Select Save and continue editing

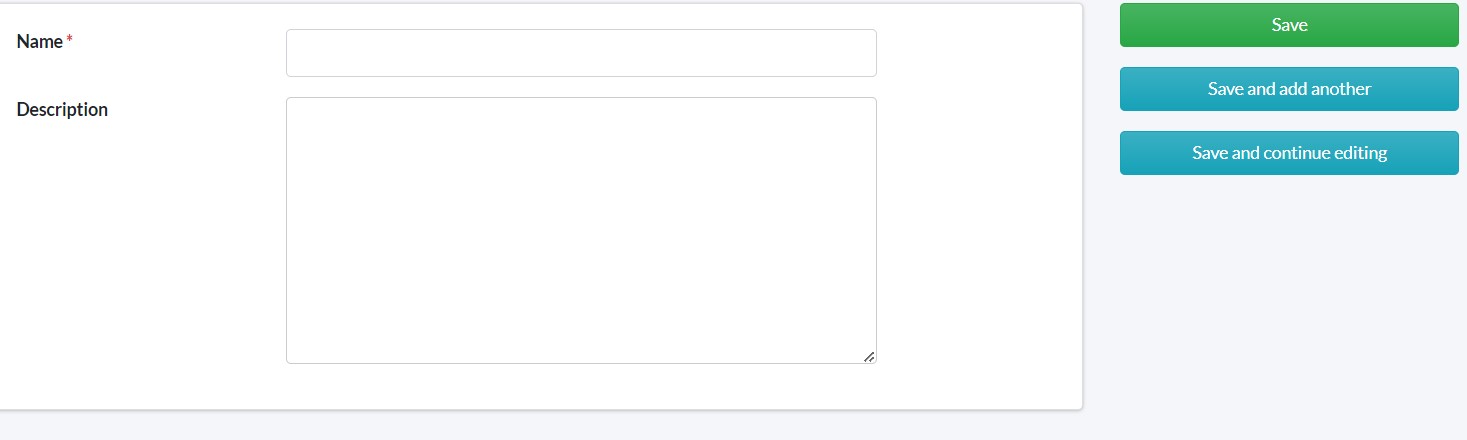1289,153
